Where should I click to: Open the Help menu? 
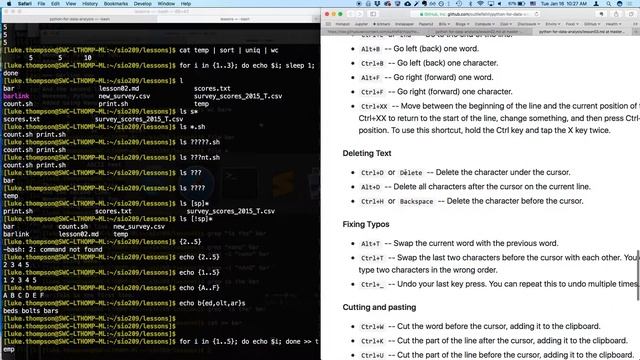point(186,4)
